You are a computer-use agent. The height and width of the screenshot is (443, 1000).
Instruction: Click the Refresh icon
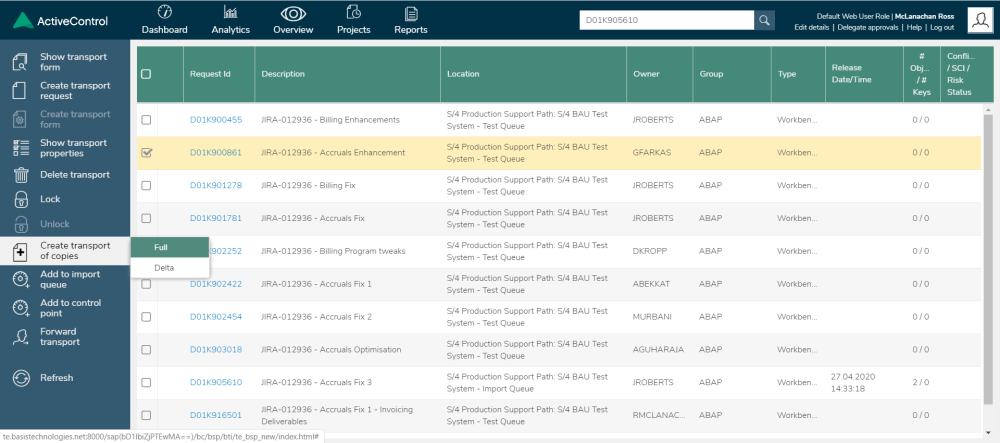pyautogui.click(x=21, y=378)
